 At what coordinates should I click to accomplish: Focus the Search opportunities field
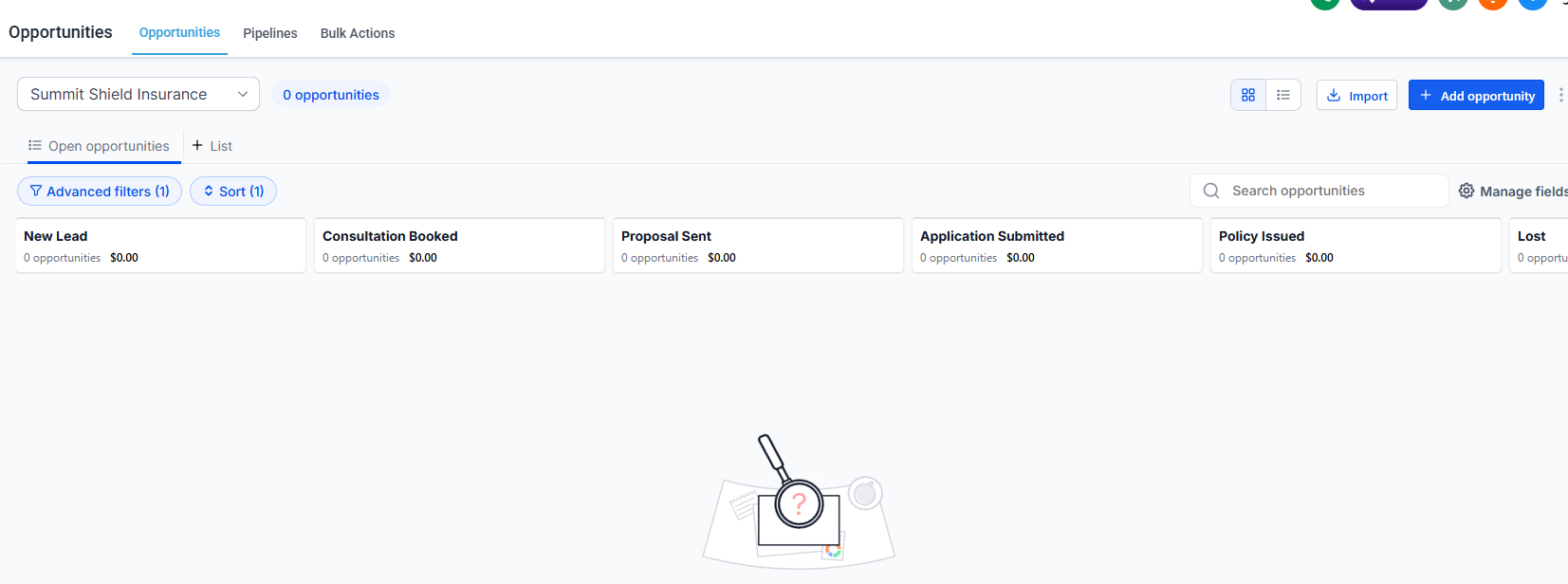click(1319, 191)
